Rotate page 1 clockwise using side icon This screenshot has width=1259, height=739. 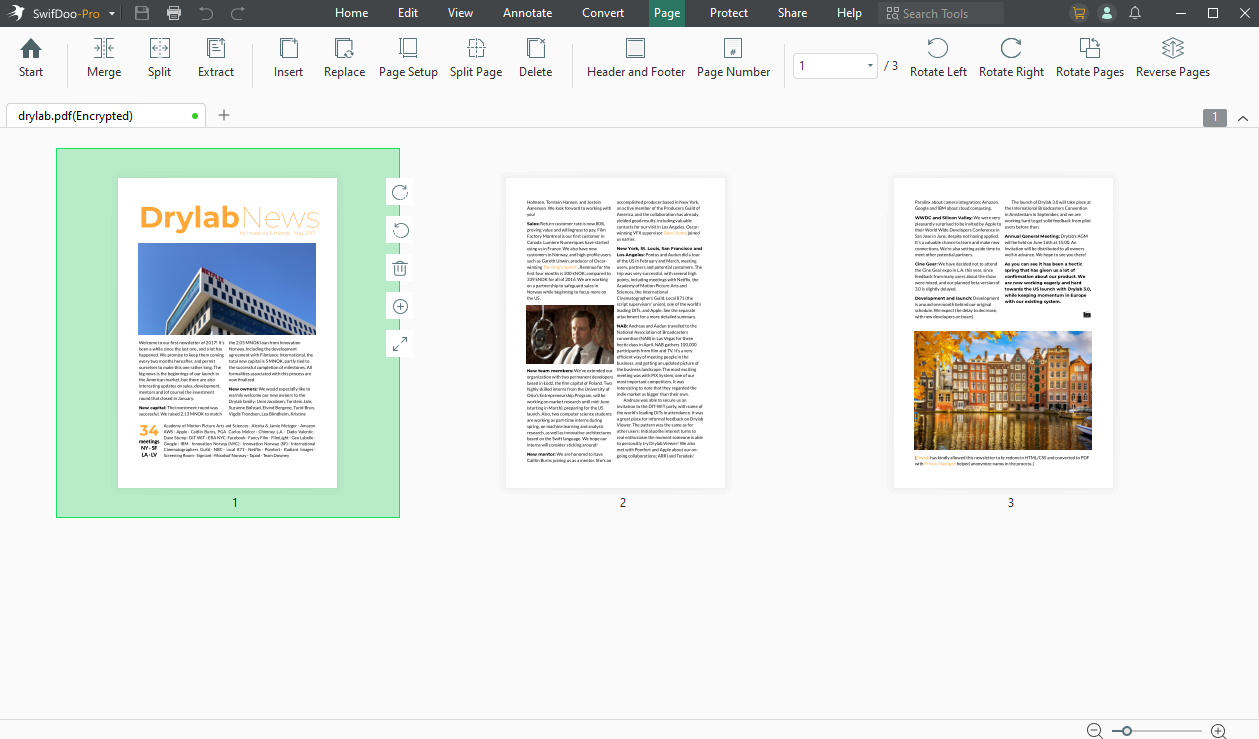coord(400,192)
